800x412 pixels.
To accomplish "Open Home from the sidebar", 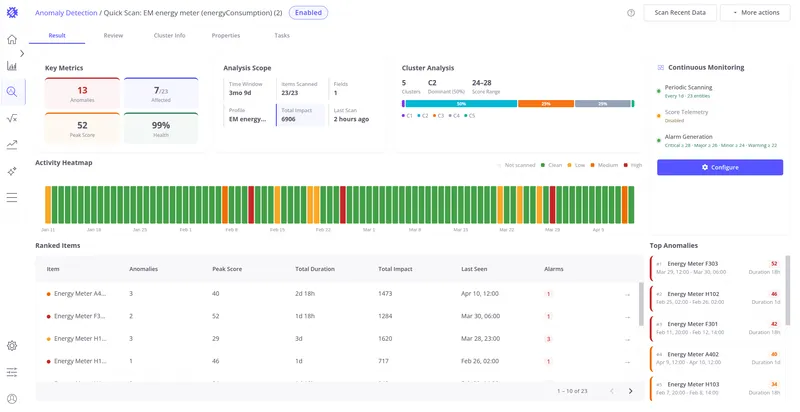I will click(x=12, y=39).
